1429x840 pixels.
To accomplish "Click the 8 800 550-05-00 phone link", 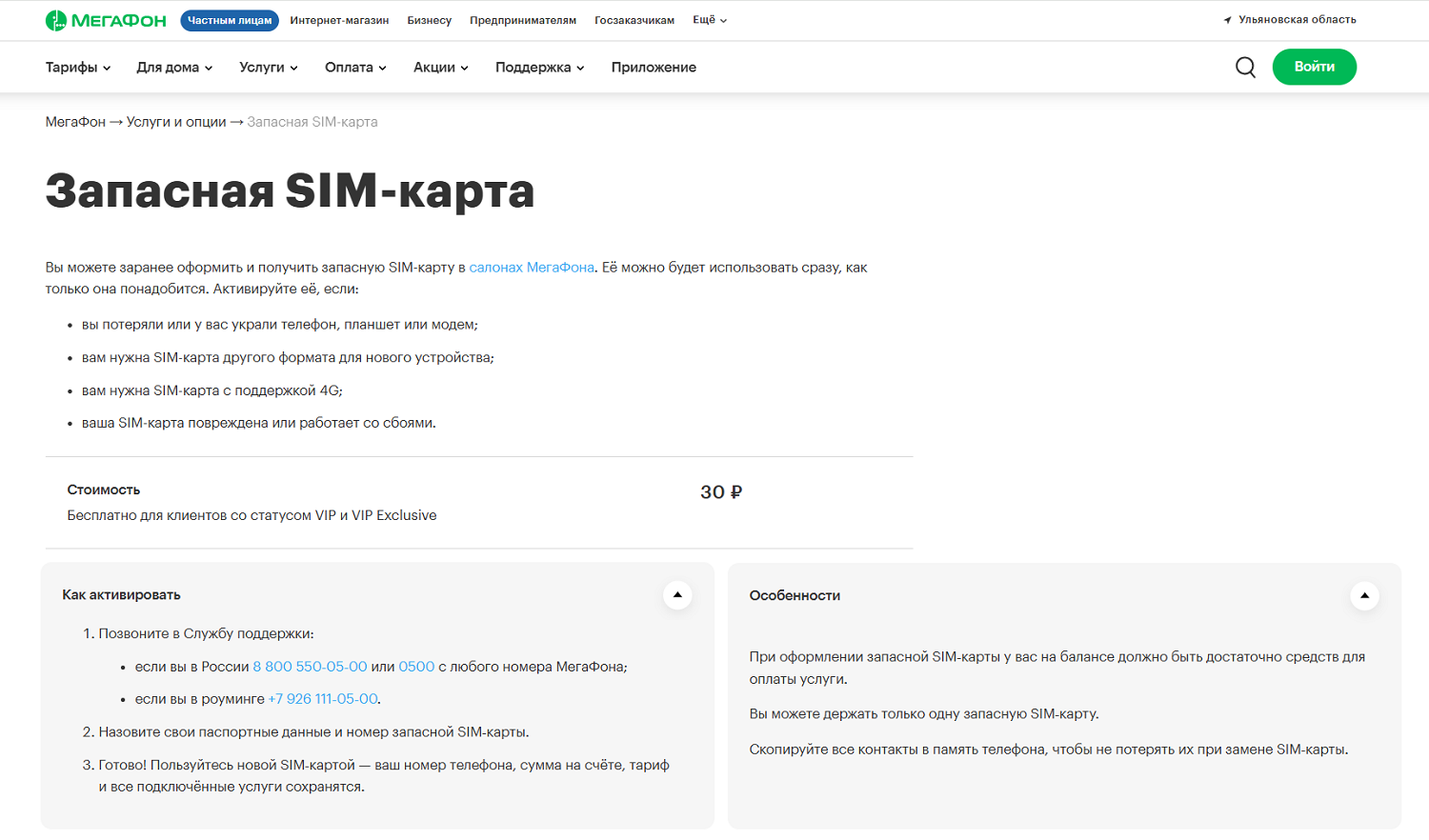I will point(310,667).
